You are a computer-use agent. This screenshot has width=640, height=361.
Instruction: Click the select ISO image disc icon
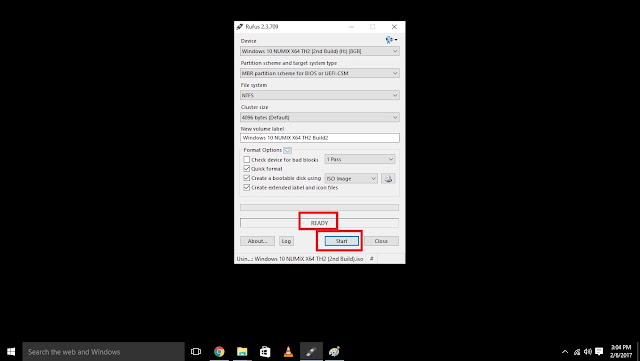click(x=388, y=178)
